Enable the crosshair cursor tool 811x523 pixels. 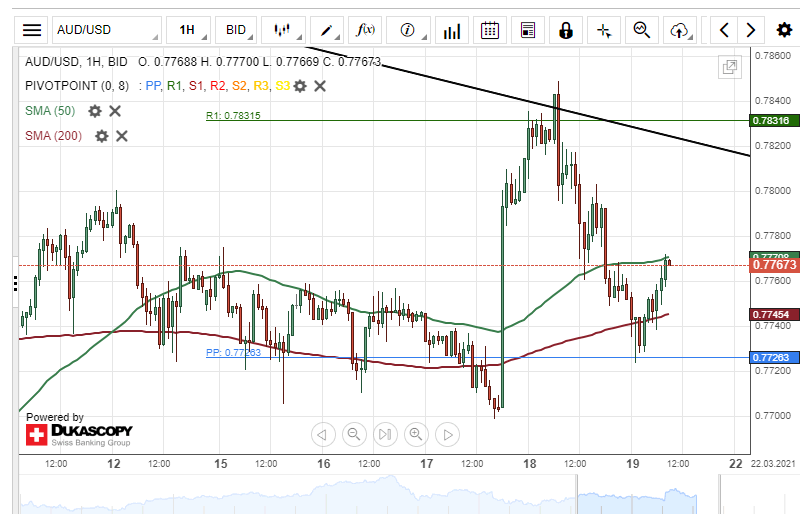pyautogui.click(x=604, y=30)
